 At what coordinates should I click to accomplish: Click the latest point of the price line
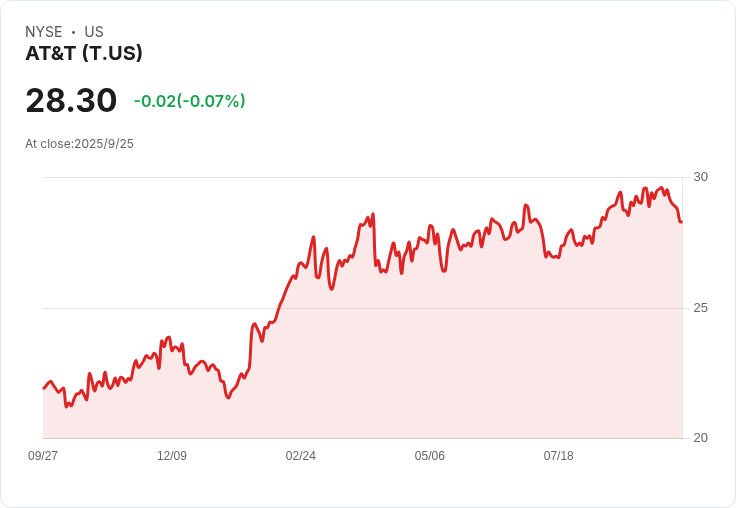pos(681,222)
